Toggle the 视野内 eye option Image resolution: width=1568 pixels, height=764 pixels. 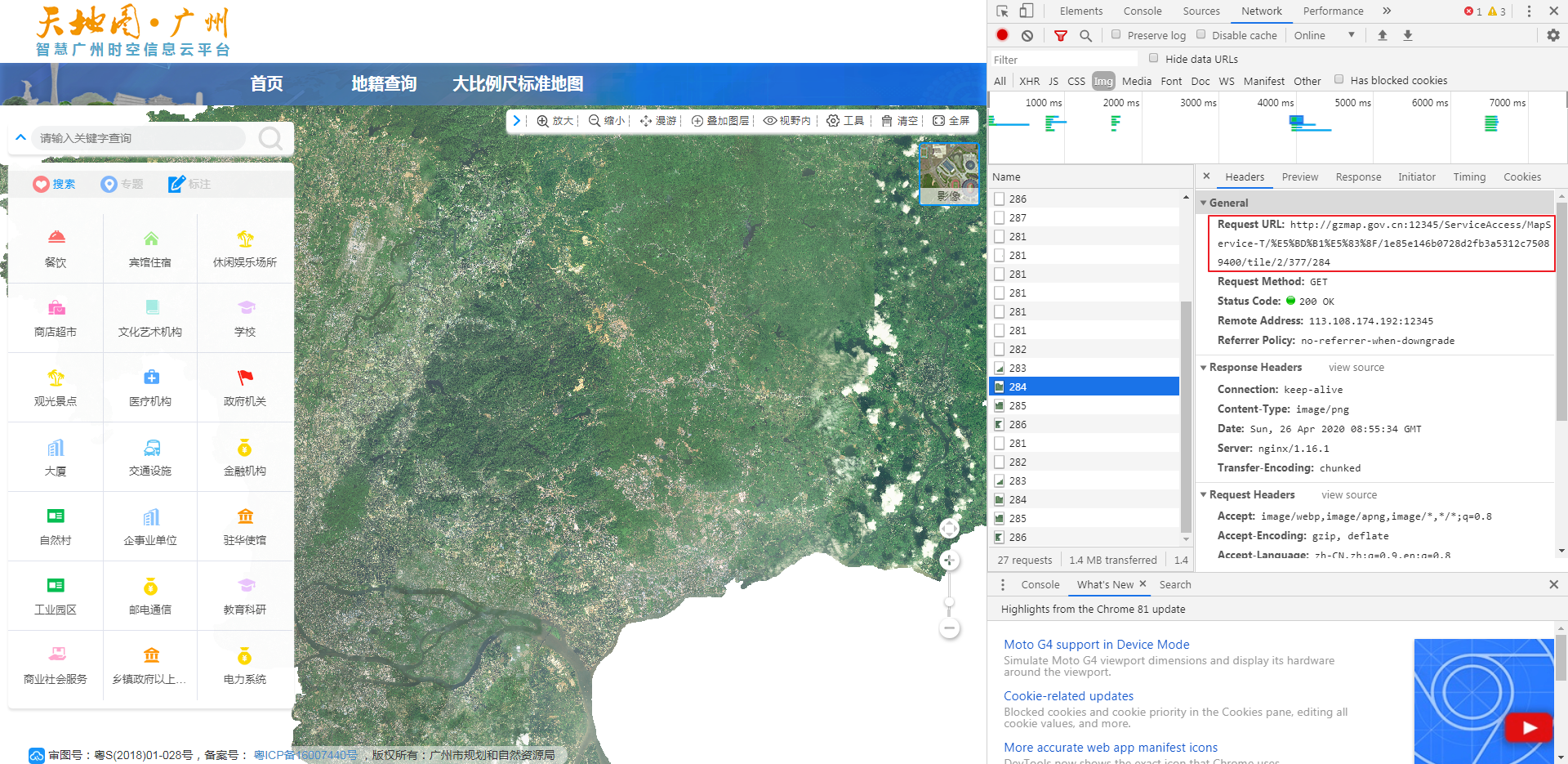tap(787, 121)
